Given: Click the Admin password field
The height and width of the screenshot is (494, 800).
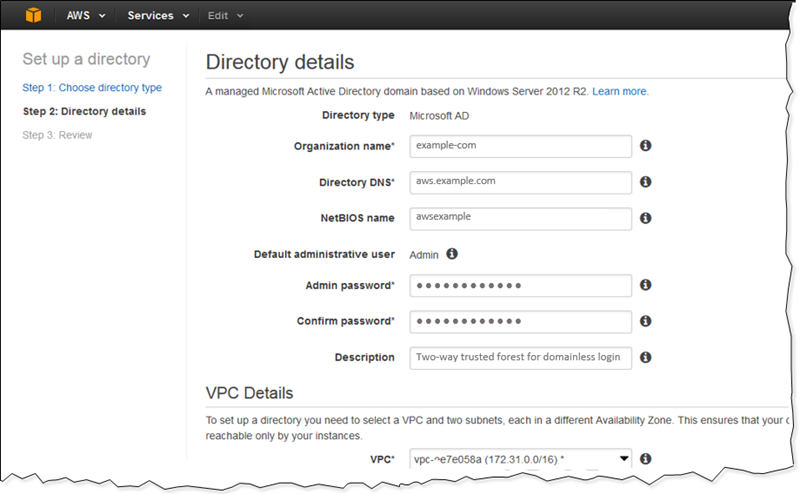Looking at the screenshot, I should tap(520, 286).
